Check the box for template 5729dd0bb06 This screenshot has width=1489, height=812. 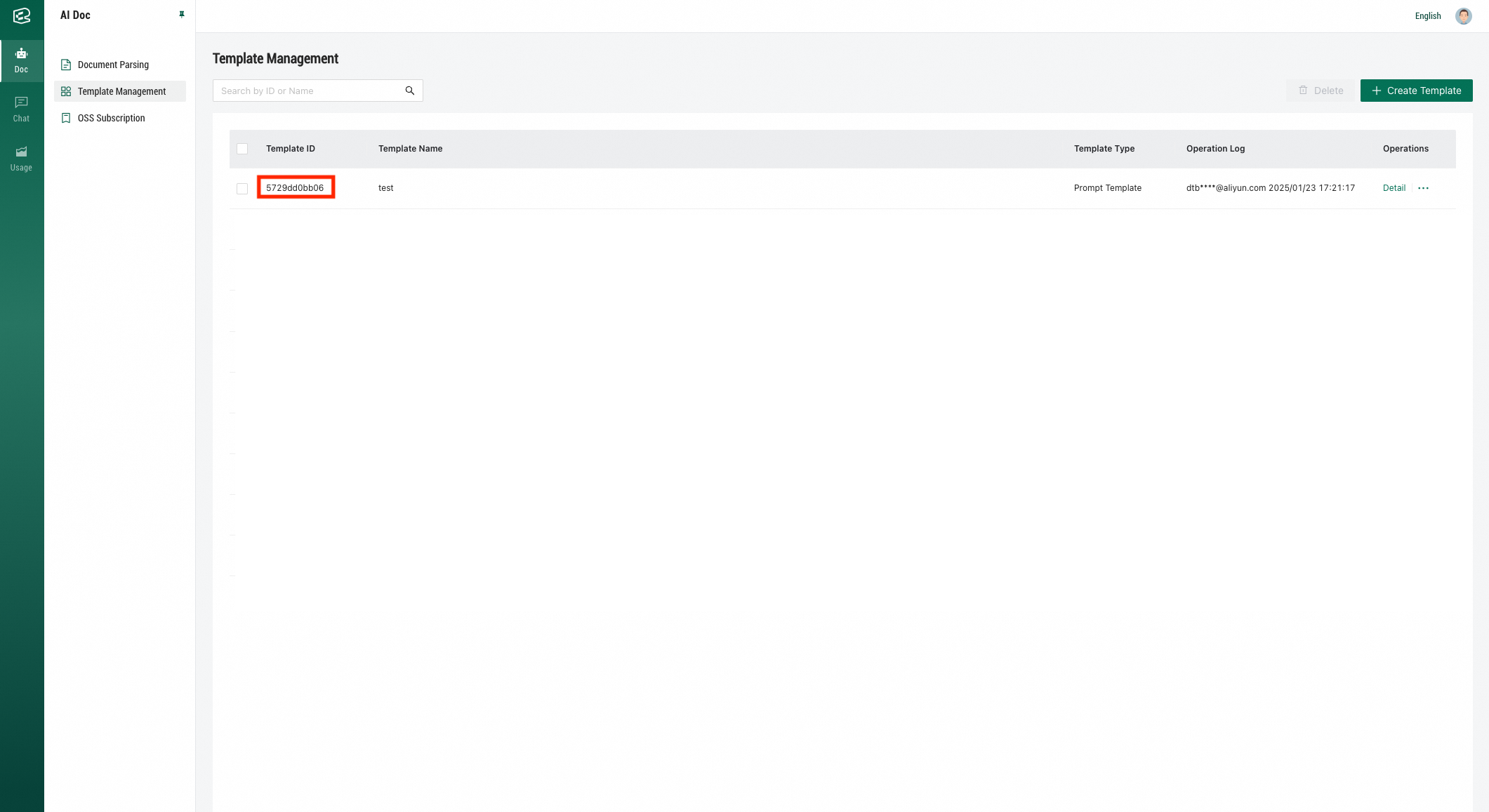tap(242, 188)
